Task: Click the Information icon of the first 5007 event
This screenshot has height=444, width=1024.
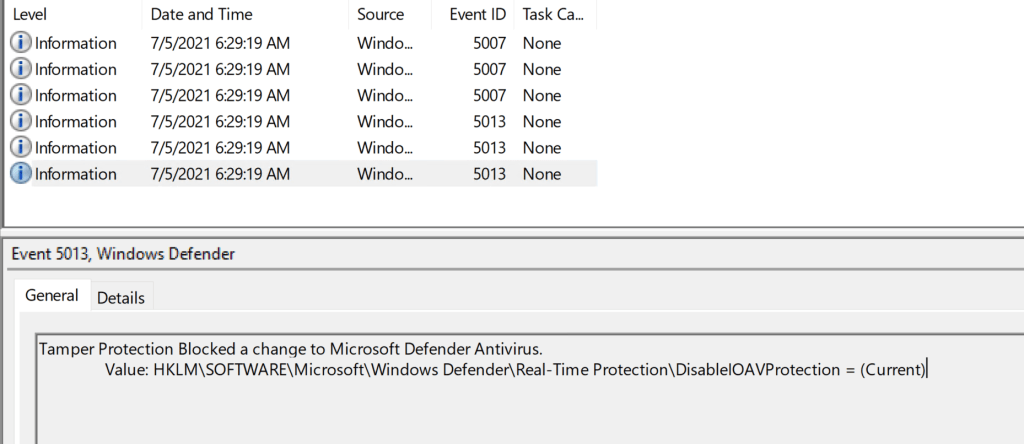Action: [x=21, y=43]
